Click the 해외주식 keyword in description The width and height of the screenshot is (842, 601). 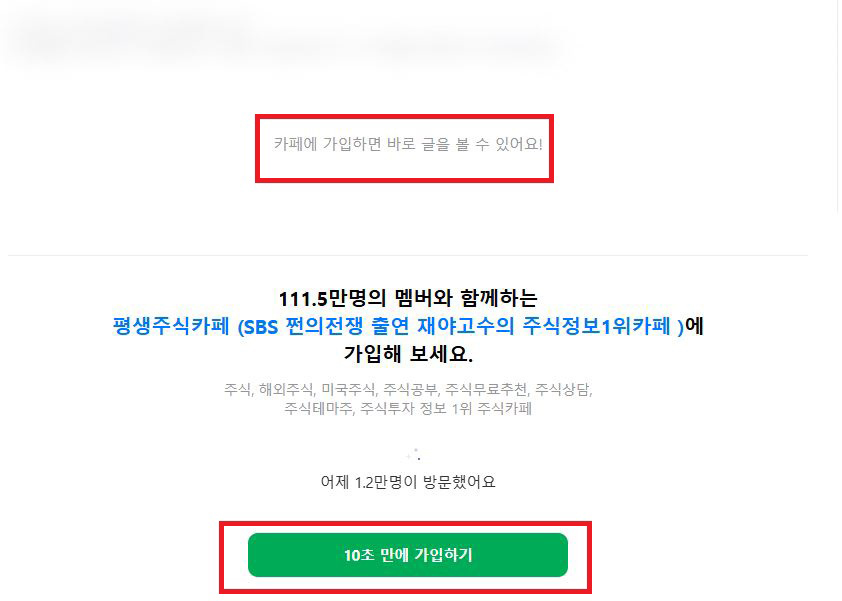click(x=287, y=389)
